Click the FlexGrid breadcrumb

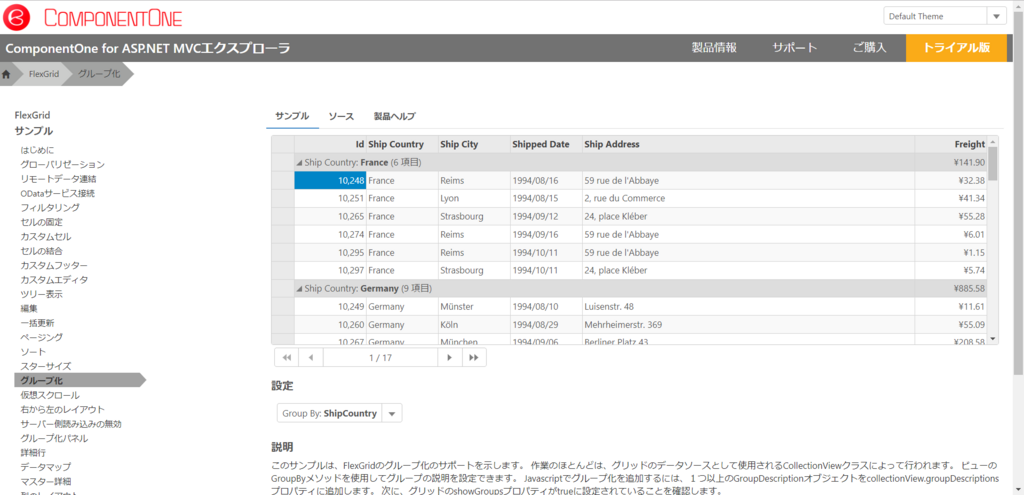click(44, 74)
